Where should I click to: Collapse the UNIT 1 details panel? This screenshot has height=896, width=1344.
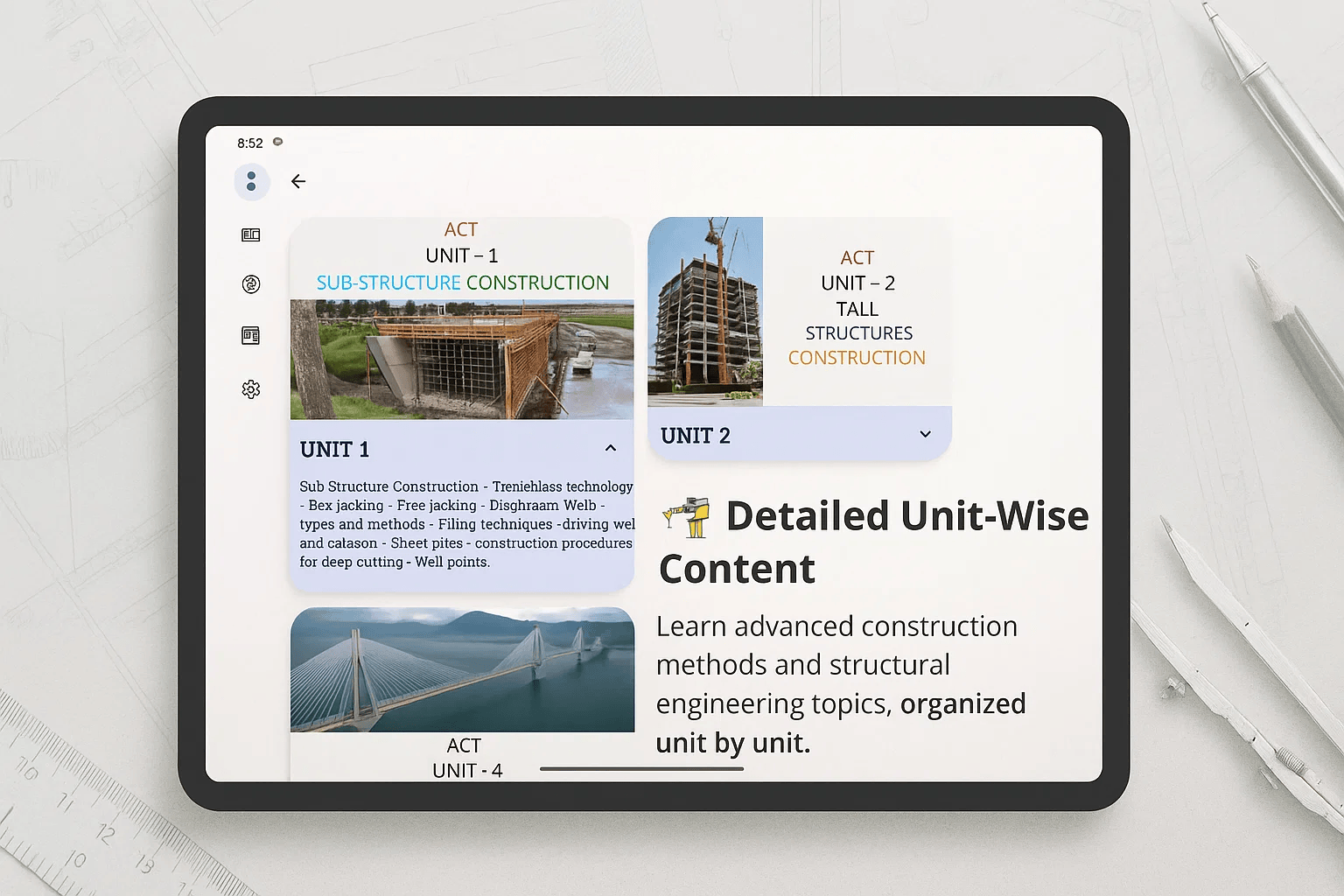[611, 447]
